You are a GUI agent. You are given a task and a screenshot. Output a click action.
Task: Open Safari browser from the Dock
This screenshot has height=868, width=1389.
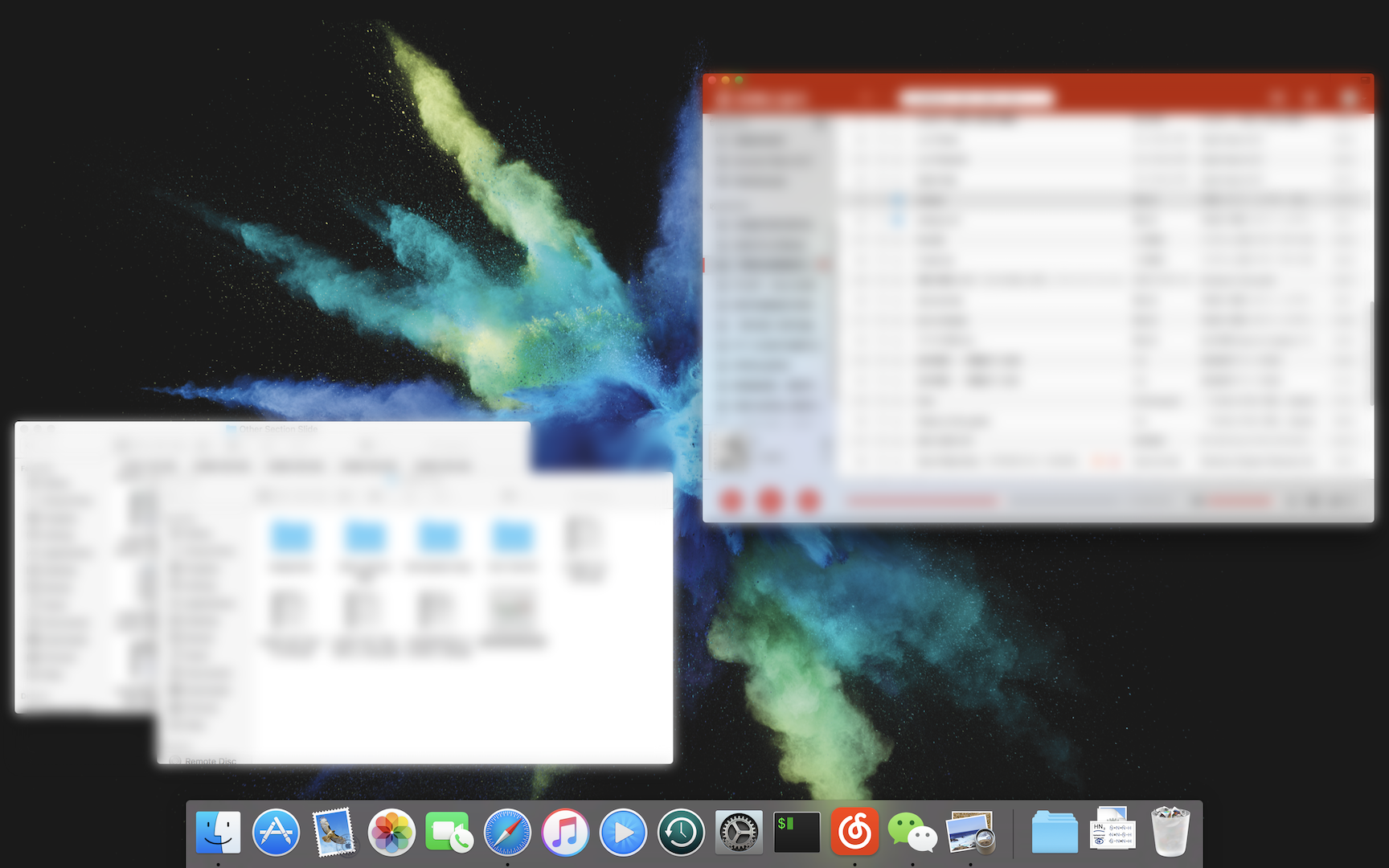click(x=507, y=832)
